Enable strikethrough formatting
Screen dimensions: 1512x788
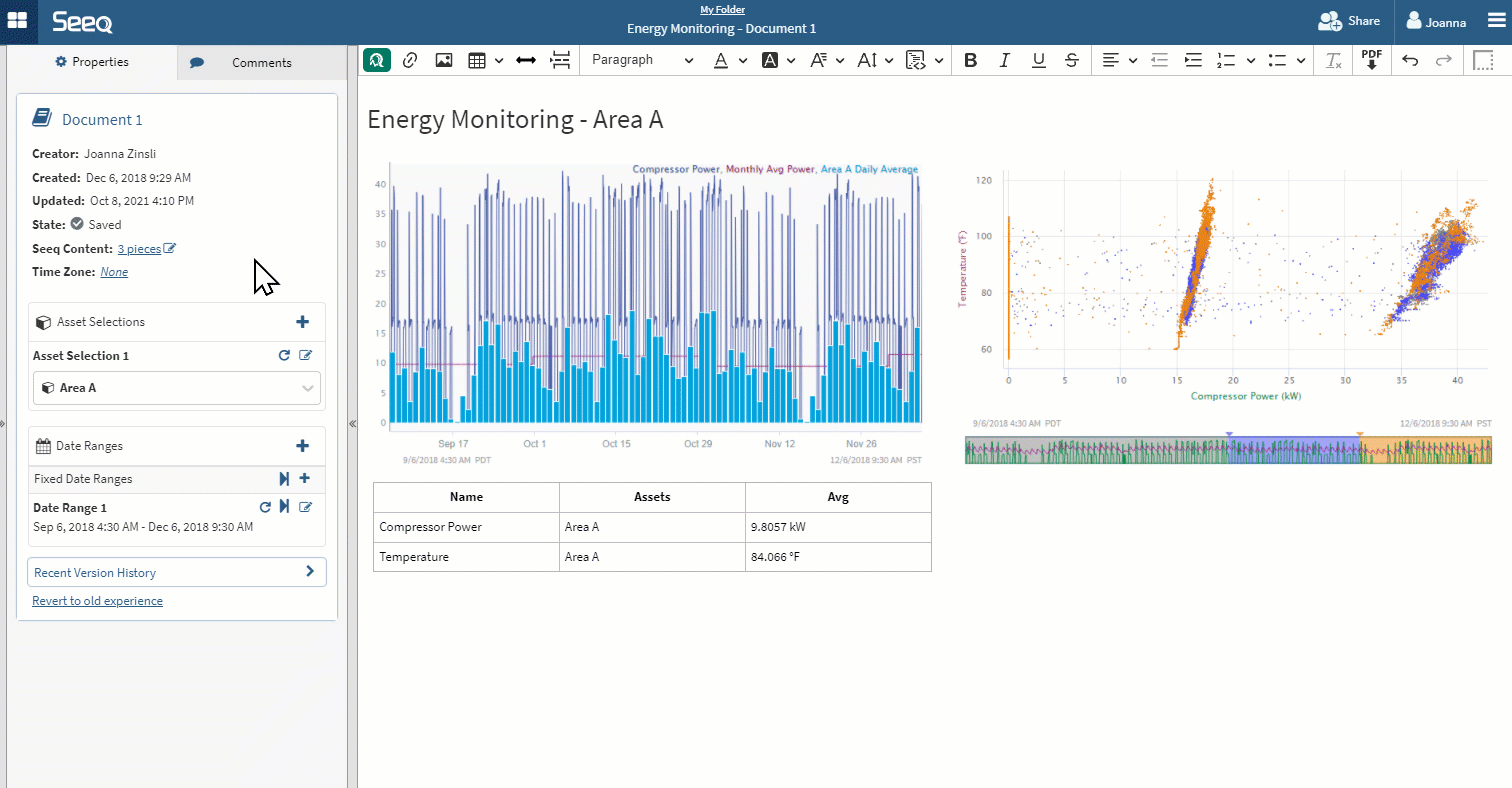[x=1072, y=60]
